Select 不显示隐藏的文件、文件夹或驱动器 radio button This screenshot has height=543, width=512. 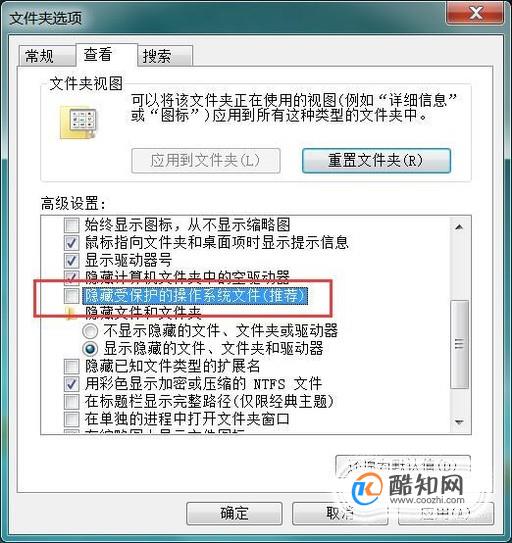[x=90, y=331]
